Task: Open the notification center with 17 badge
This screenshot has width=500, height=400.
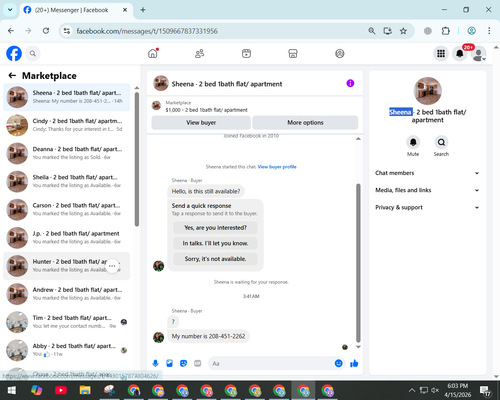Action: point(485,391)
